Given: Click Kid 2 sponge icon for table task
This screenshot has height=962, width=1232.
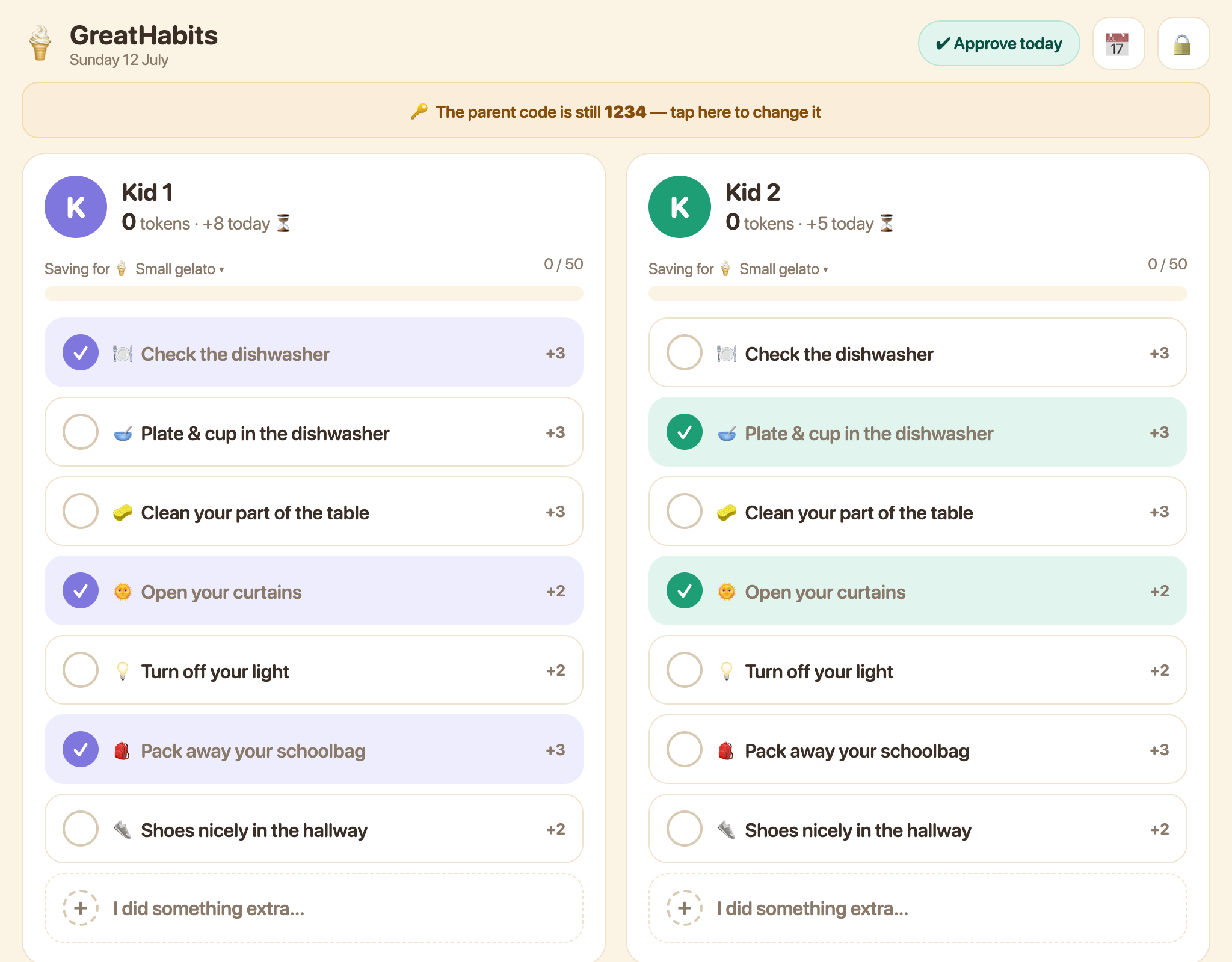Looking at the screenshot, I should pyautogui.click(x=727, y=512).
